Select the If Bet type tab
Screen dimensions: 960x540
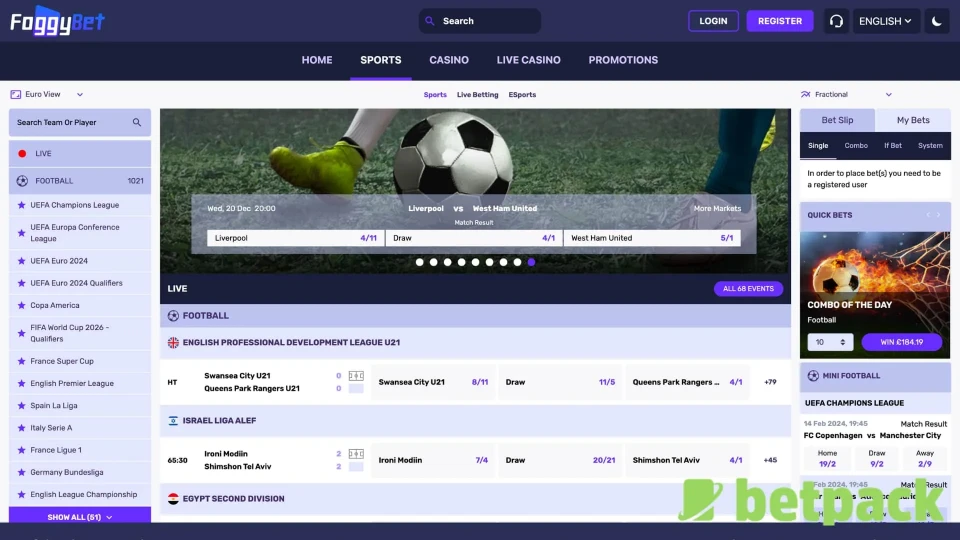coord(893,146)
